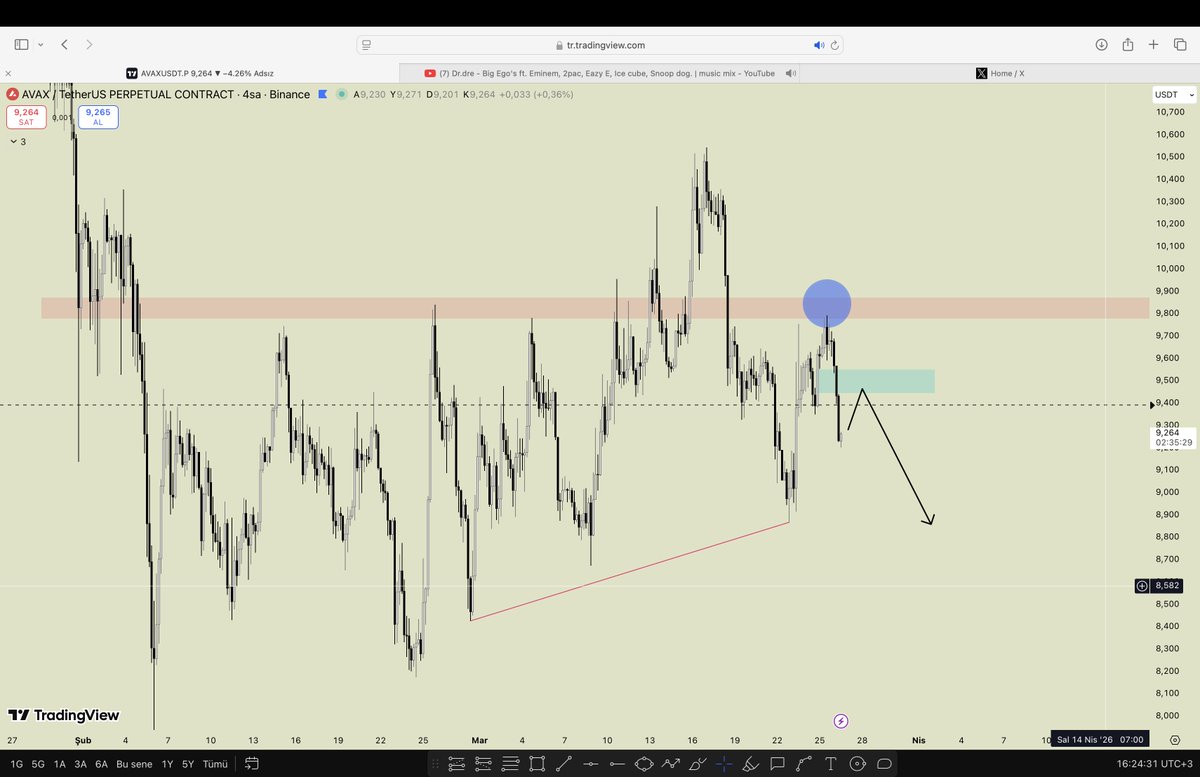Select the horizontal lines (fib levels) tool

[x=511, y=764]
